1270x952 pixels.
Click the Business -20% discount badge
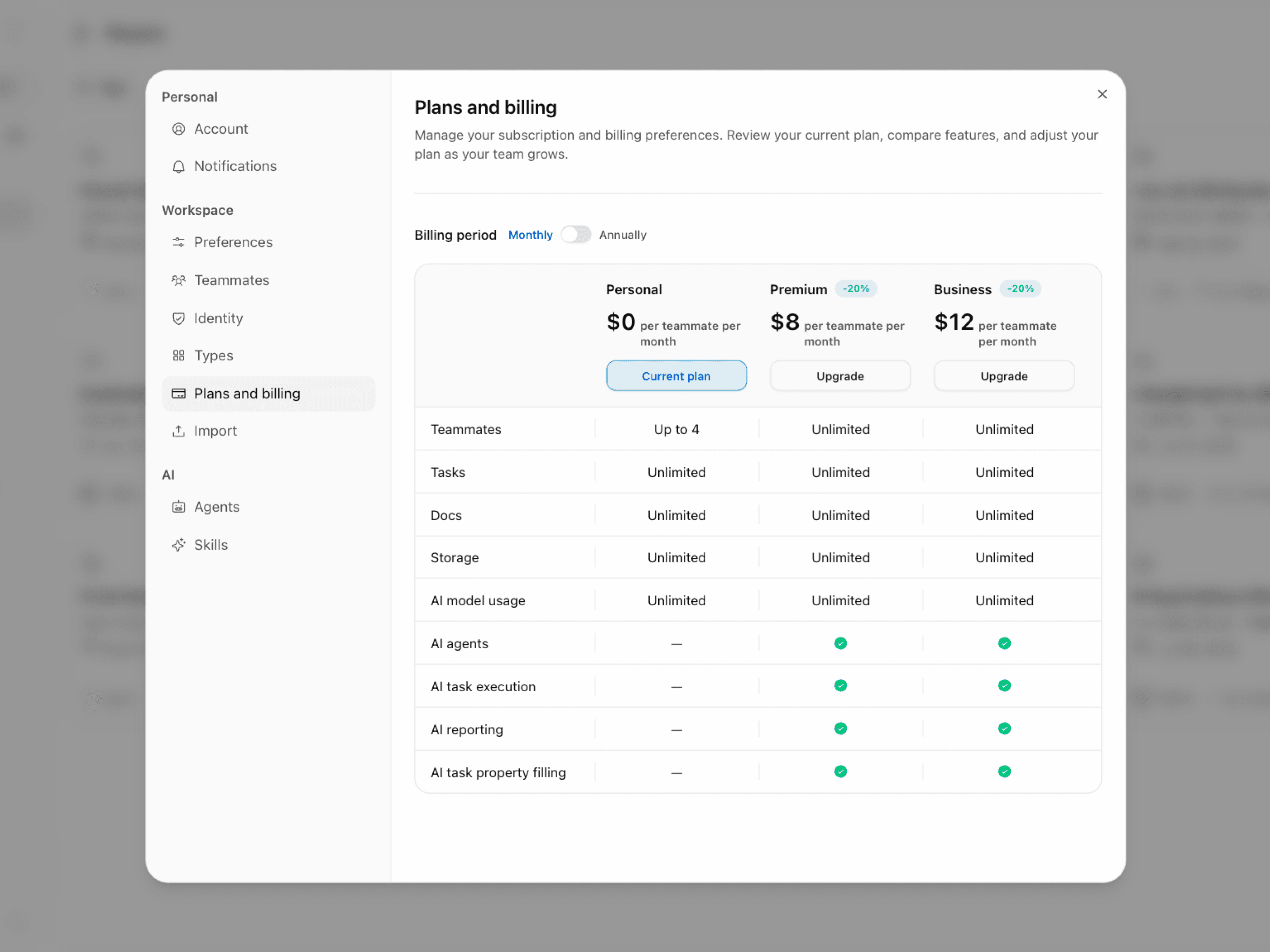(x=1019, y=289)
